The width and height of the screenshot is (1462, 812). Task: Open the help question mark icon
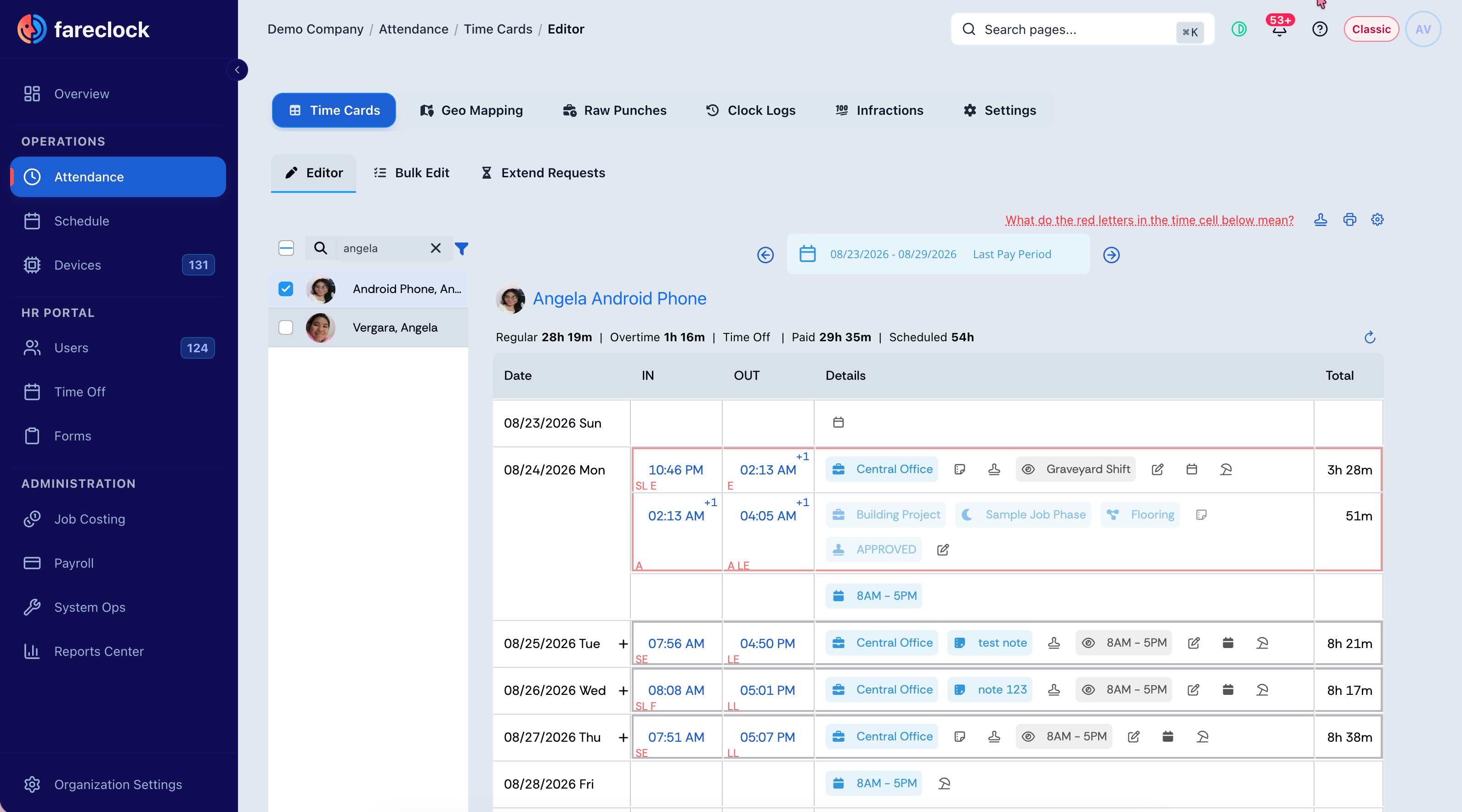pyautogui.click(x=1320, y=29)
